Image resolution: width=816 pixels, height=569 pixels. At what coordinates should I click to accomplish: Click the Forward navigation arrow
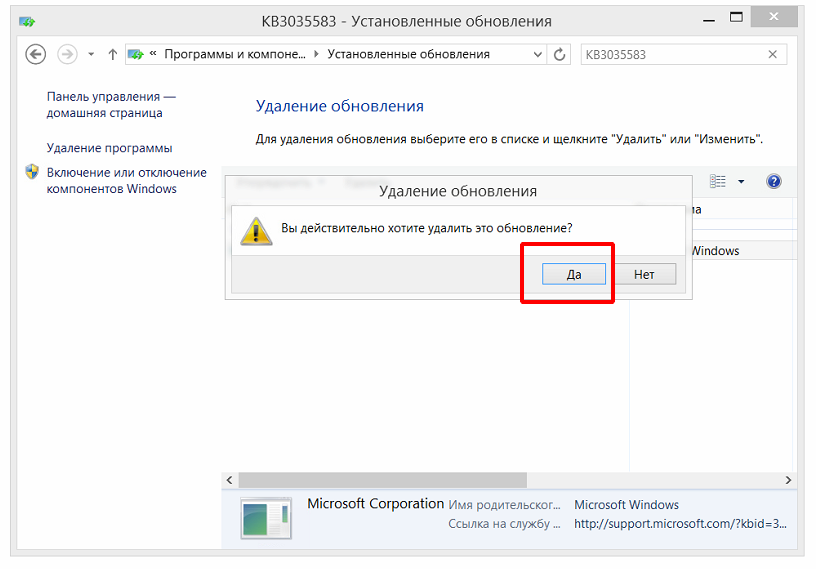pos(67,54)
